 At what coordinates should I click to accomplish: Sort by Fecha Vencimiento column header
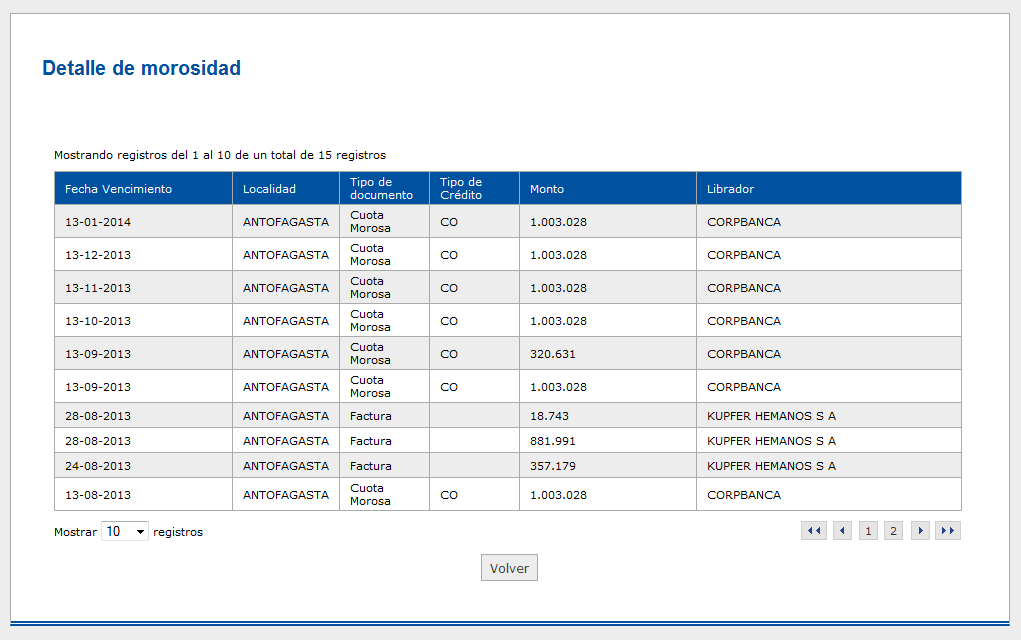143,189
